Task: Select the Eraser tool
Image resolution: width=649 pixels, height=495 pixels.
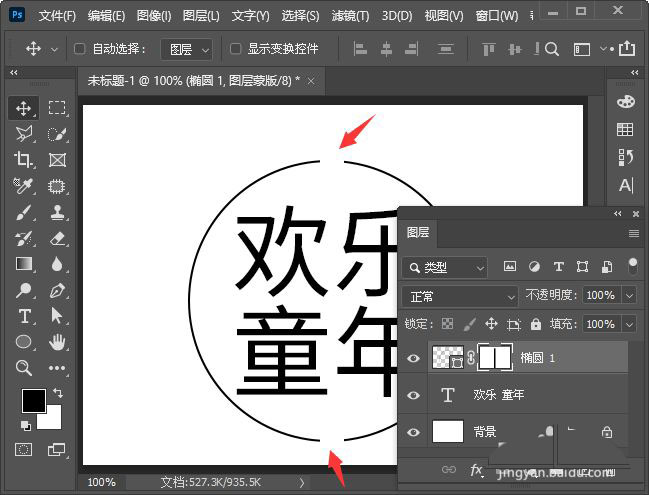Action: [58, 239]
